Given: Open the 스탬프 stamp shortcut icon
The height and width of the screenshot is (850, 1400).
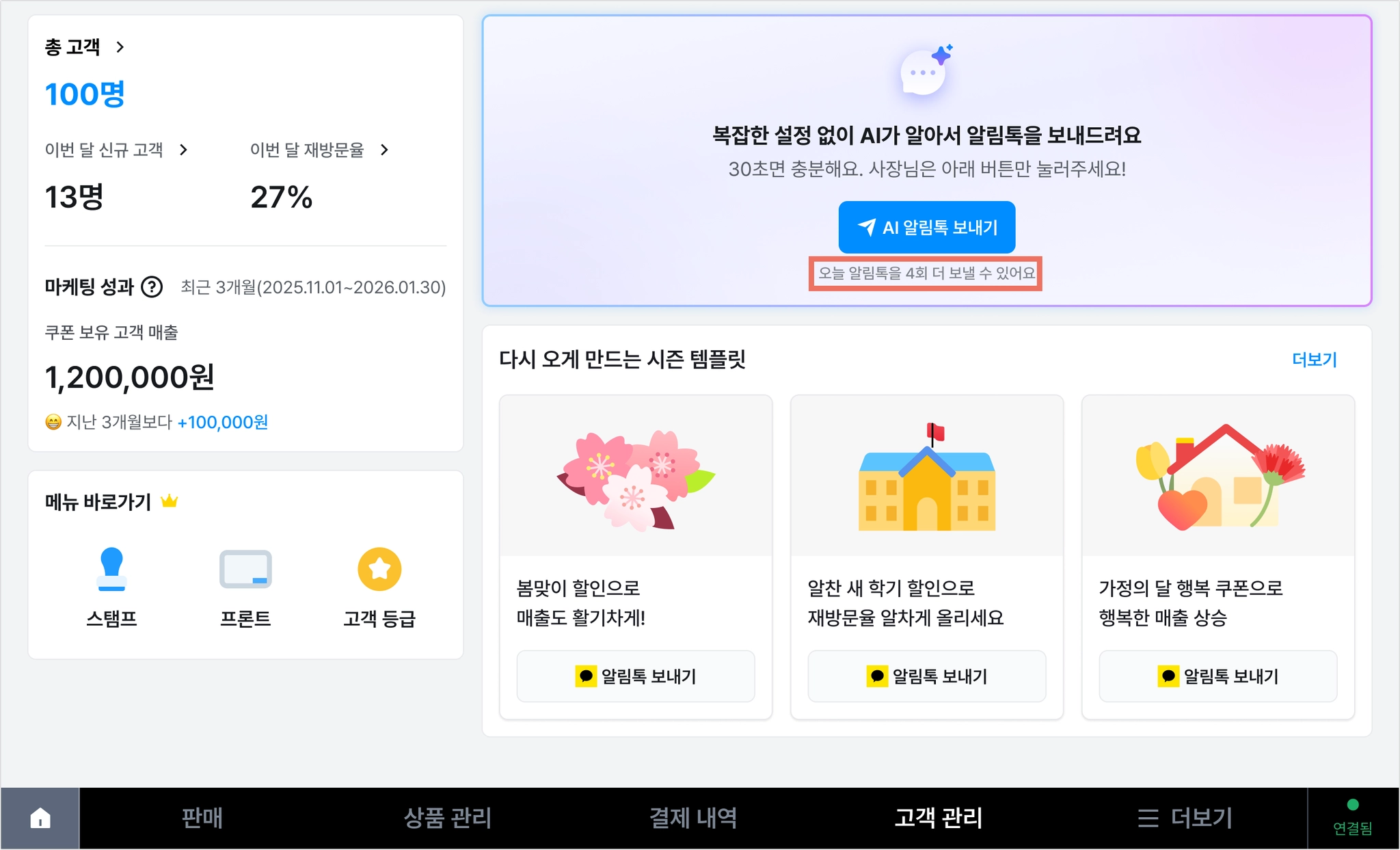Looking at the screenshot, I should pyautogui.click(x=111, y=569).
